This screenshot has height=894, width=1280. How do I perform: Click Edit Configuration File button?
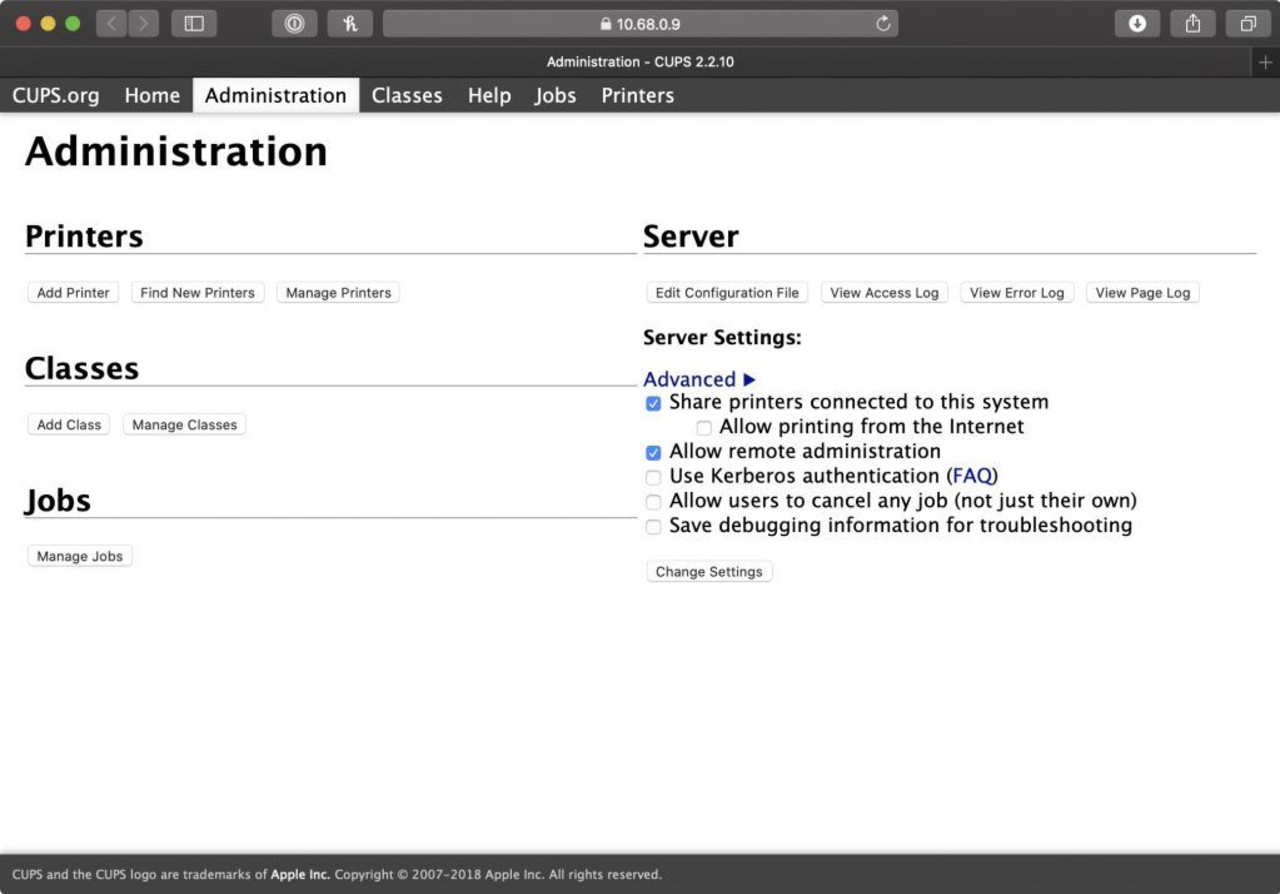(x=727, y=293)
